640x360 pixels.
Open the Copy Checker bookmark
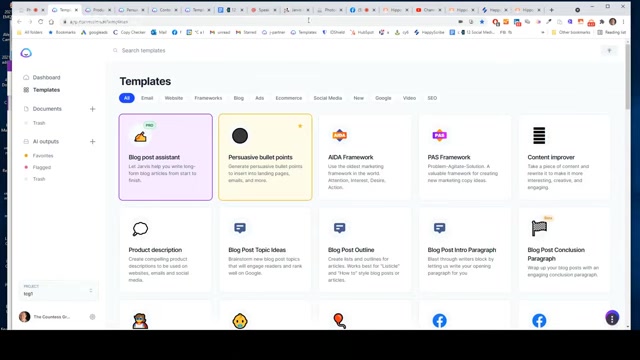coord(129,32)
